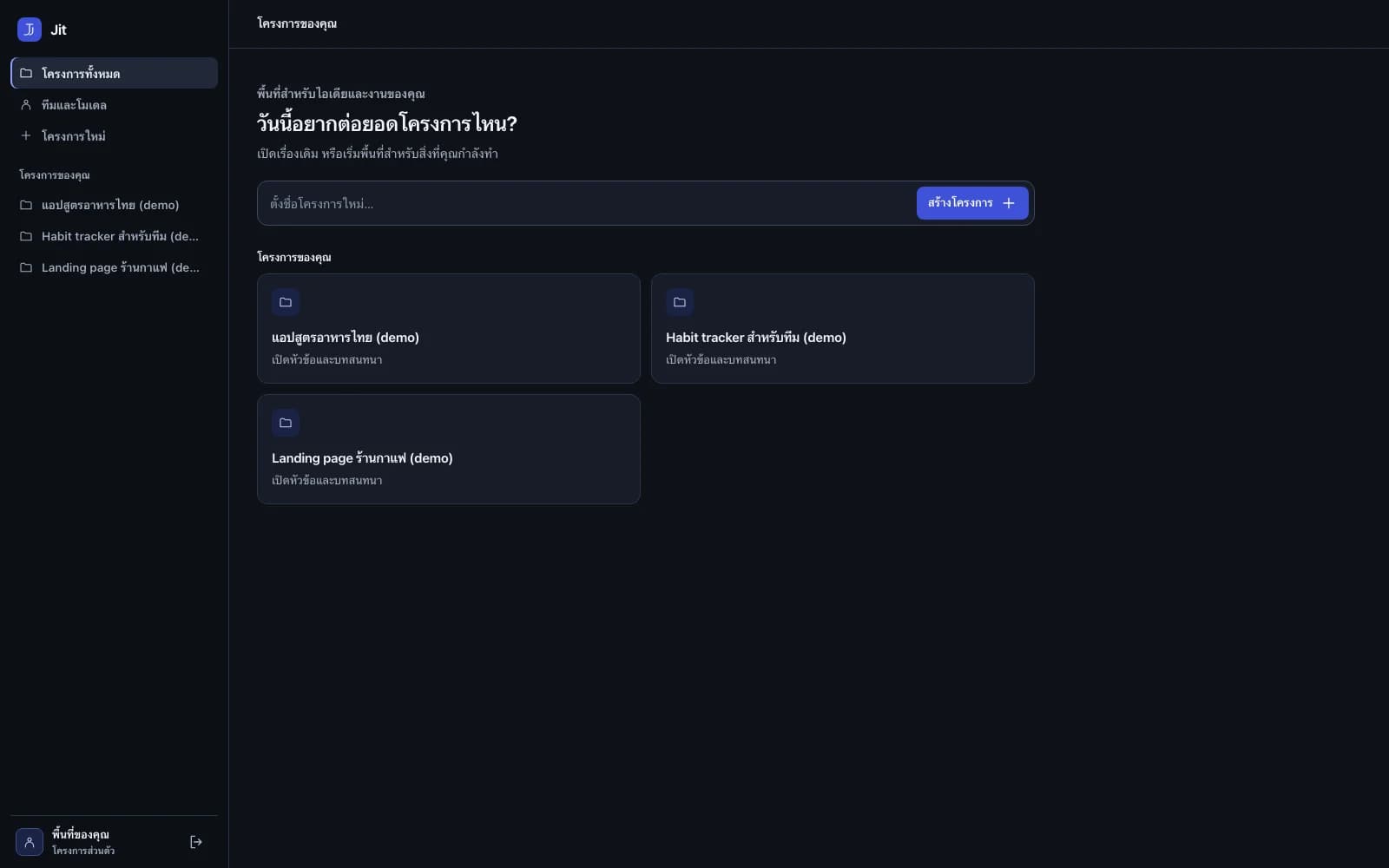
Task: Select โครงการใหม่ in the sidebar
Action: 114,135
